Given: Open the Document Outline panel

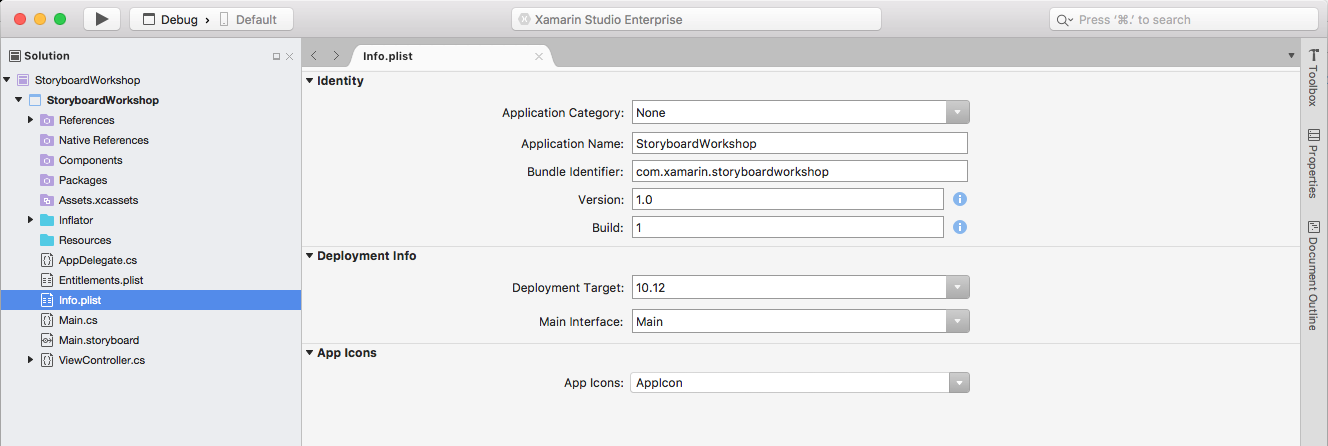Looking at the screenshot, I should point(1314,275).
